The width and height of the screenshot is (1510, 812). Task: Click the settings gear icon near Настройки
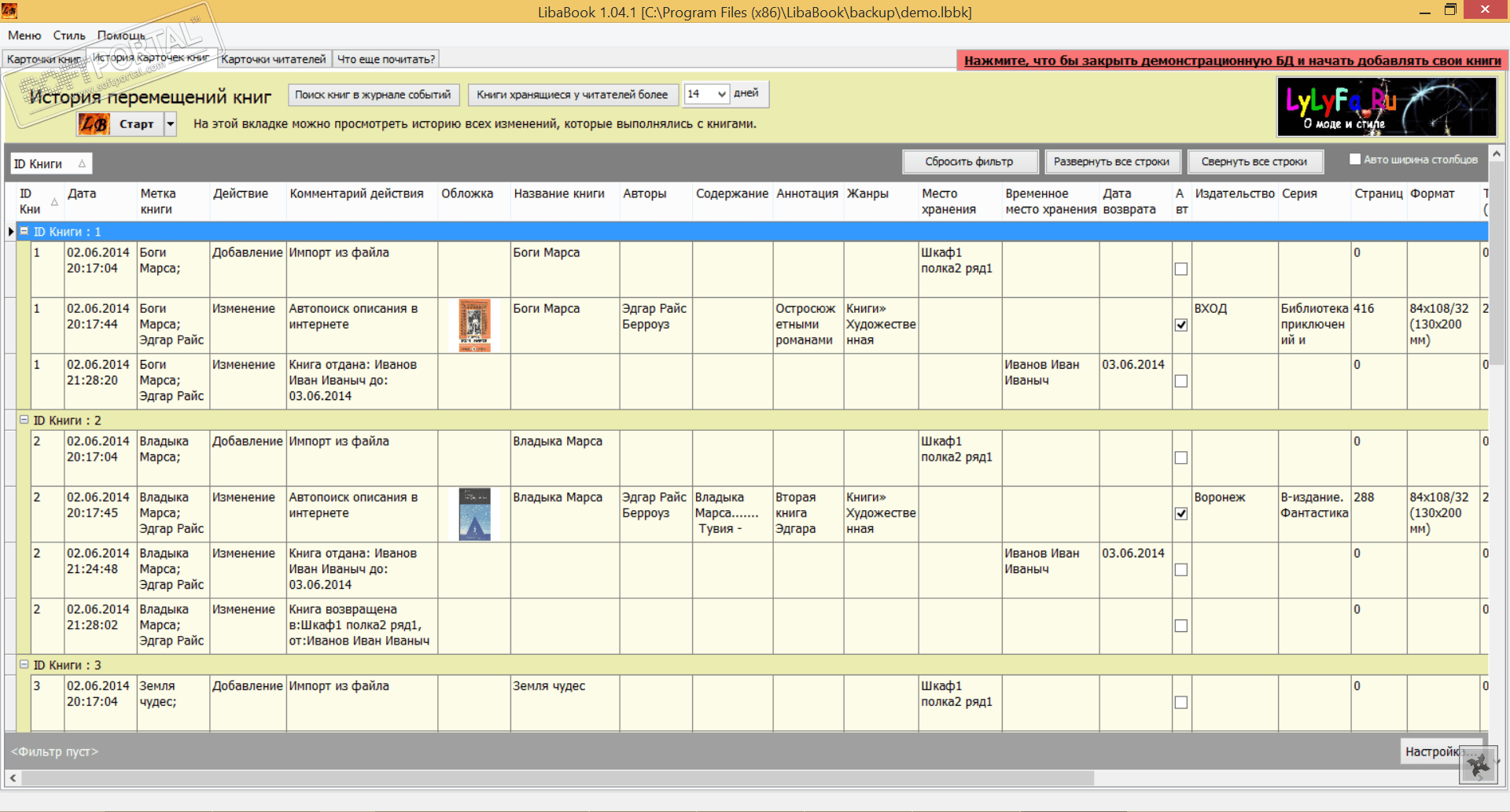coord(1479,764)
